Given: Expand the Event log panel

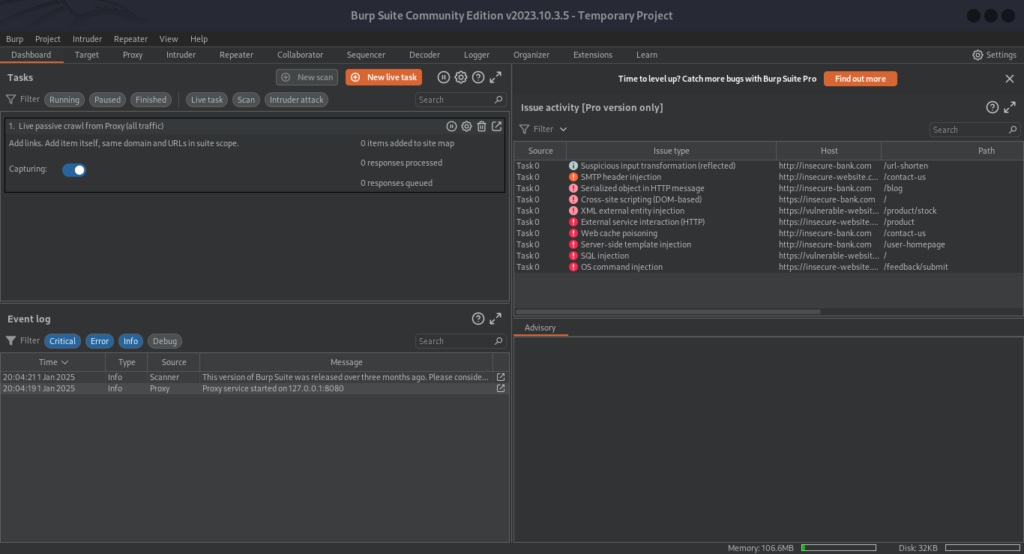Looking at the screenshot, I should [496, 319].
